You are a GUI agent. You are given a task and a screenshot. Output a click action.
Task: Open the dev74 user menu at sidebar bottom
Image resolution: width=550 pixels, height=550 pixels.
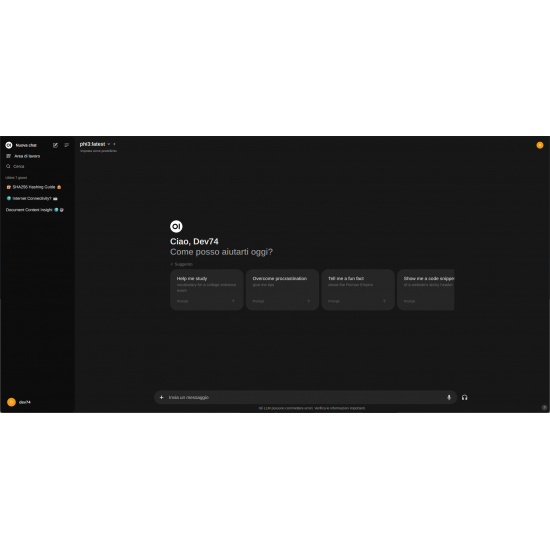(x=37, y=402)
